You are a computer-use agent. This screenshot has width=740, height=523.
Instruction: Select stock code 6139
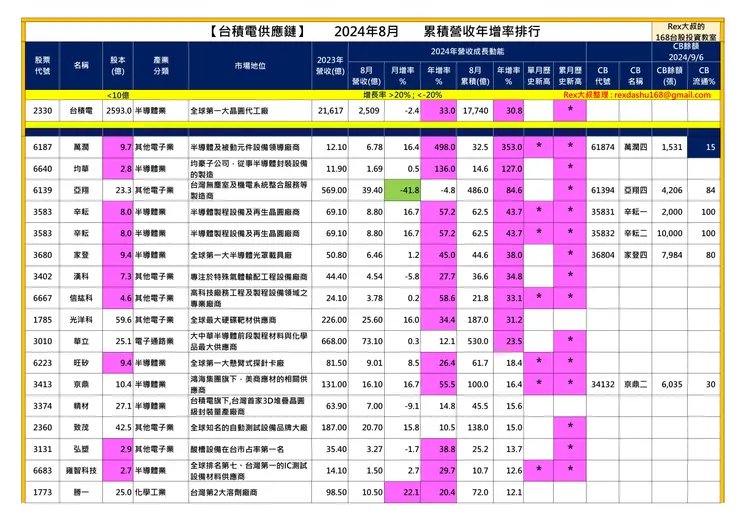pyautogui.click(x=42, y=190)
